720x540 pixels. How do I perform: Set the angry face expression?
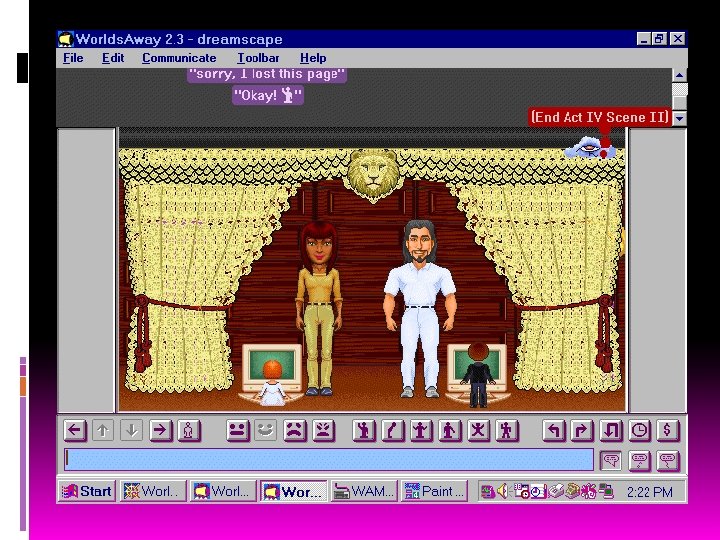tap(324, 431)
